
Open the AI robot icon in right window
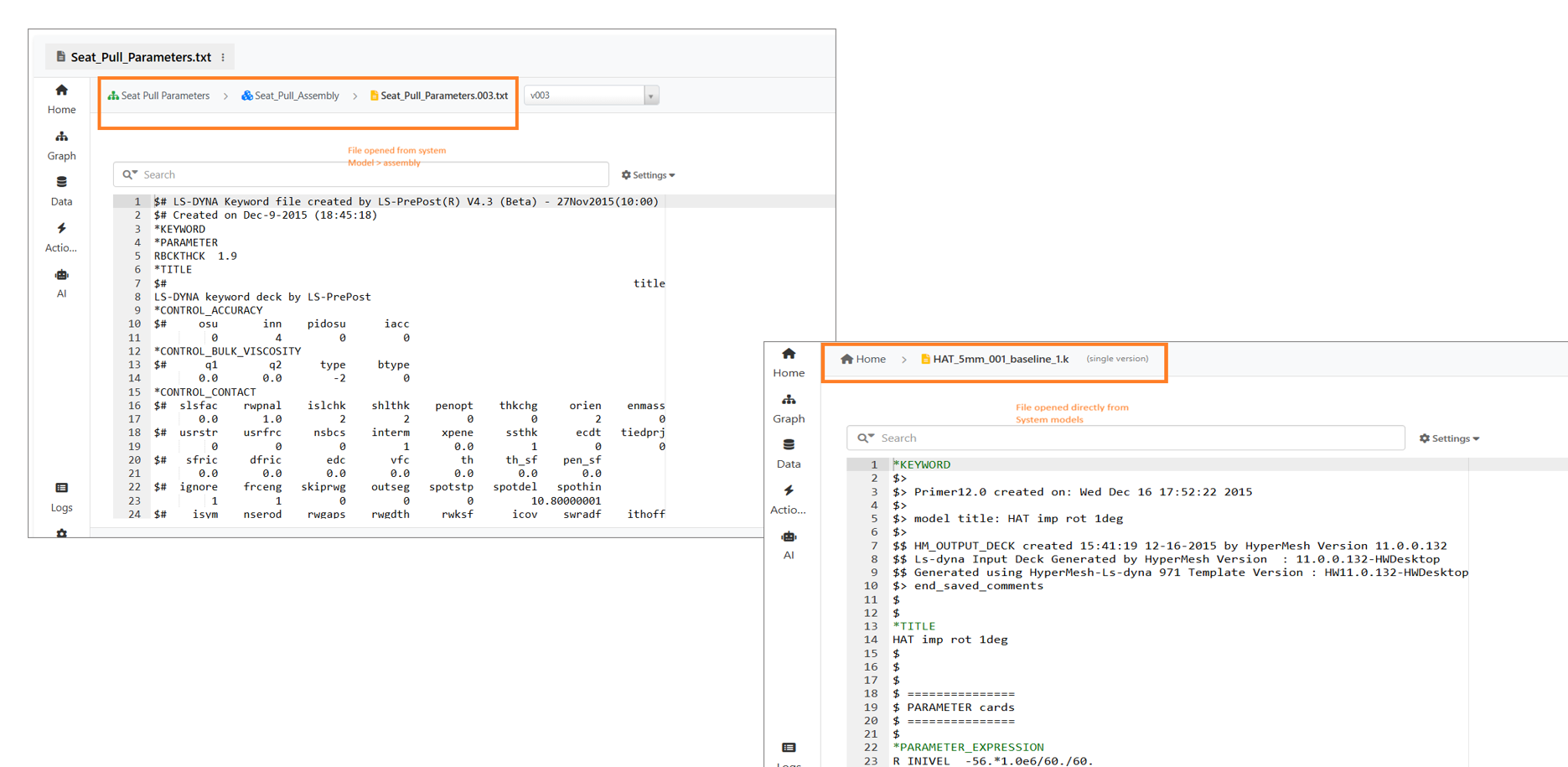point(788,544)
